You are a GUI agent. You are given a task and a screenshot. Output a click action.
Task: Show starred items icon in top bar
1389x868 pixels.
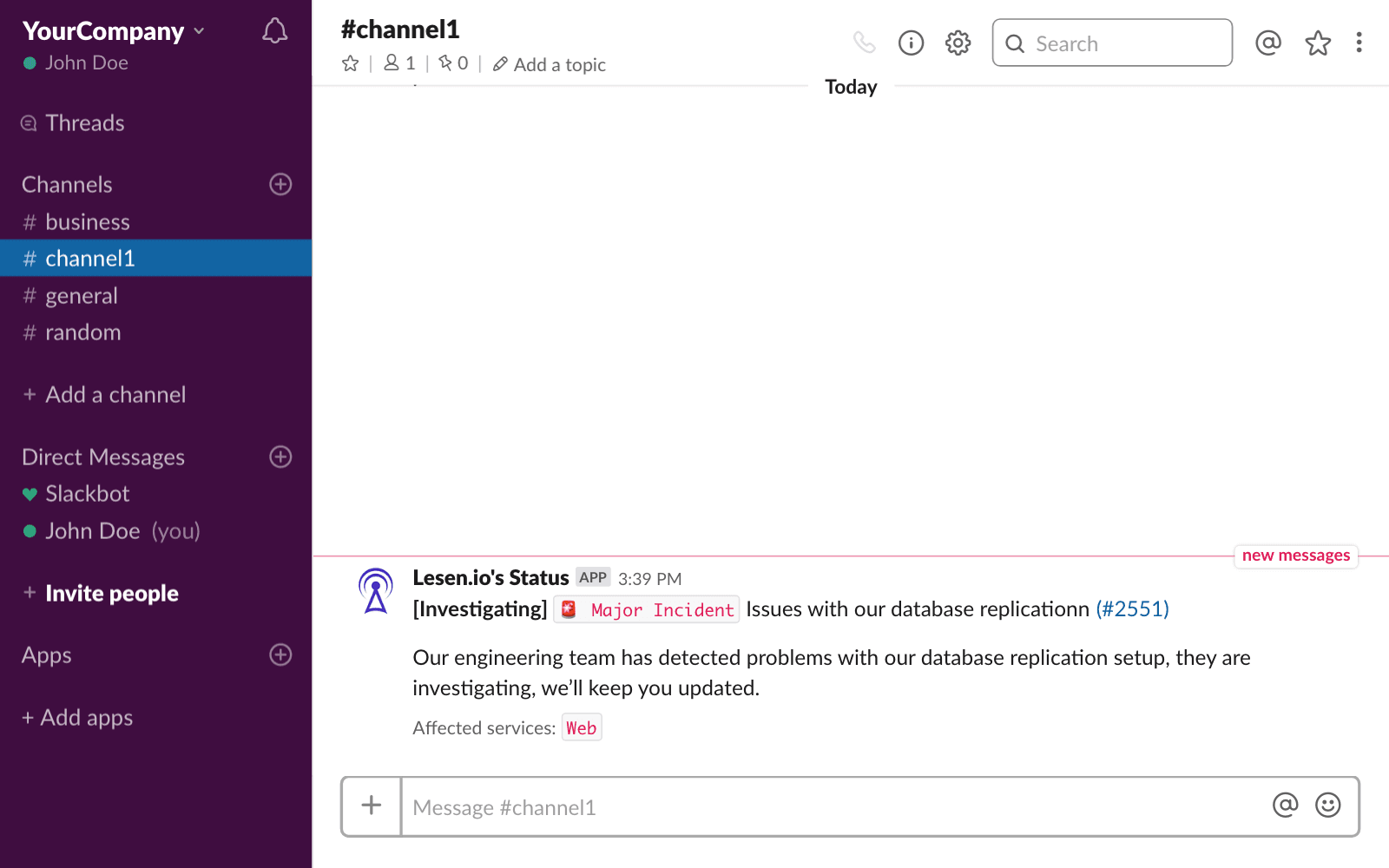click(x=1318, y=43)
